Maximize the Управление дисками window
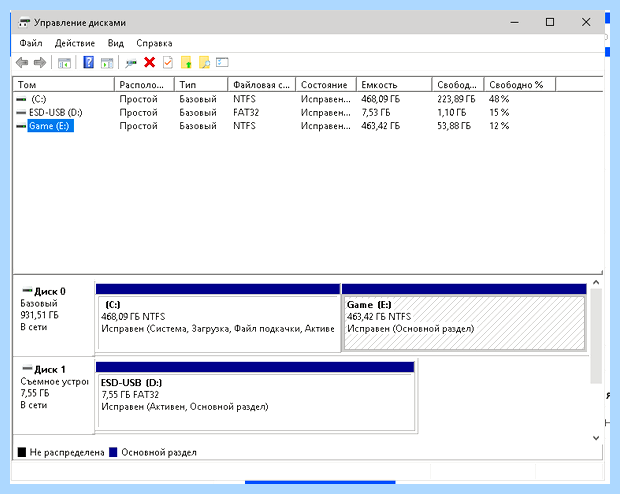The image size is (620, 494). pyautogui.click(x=550, y=22)
